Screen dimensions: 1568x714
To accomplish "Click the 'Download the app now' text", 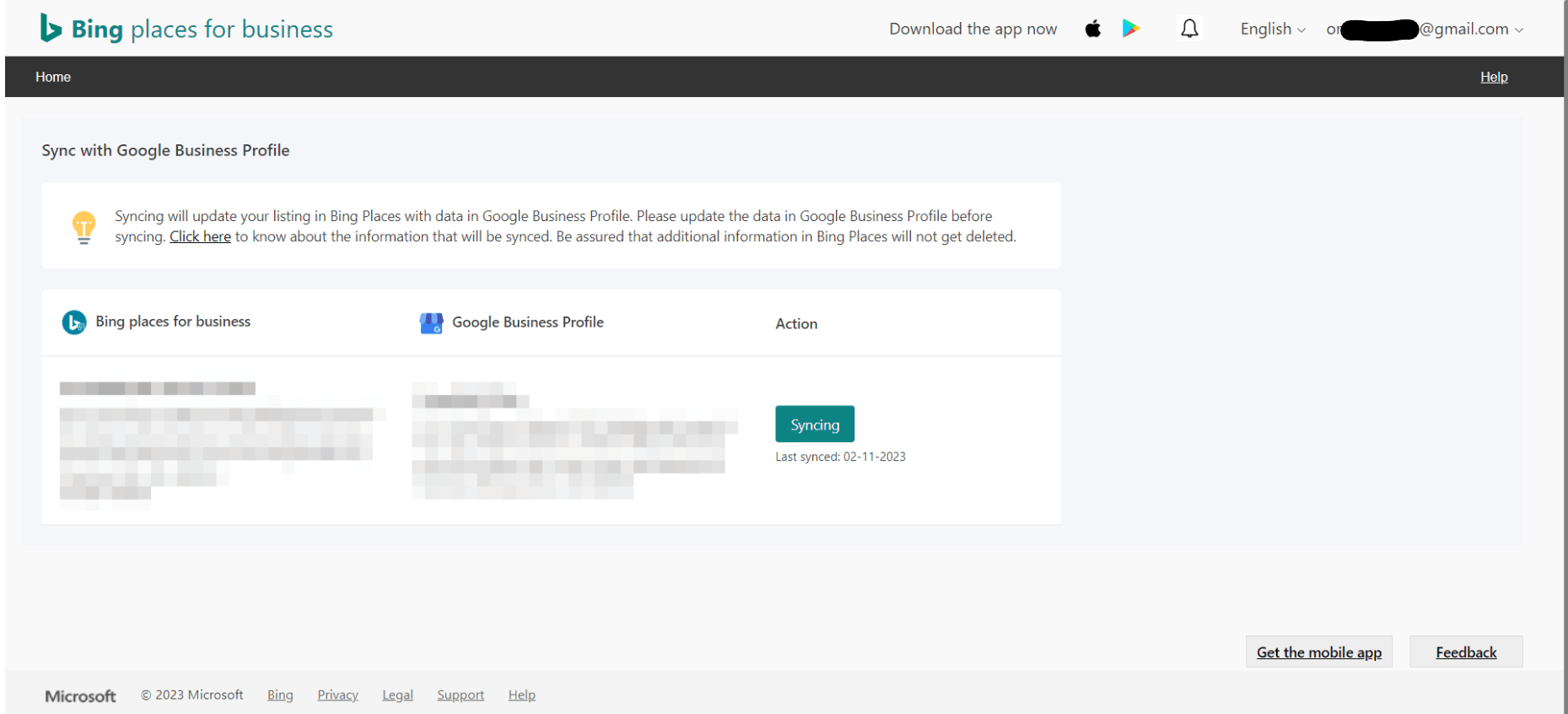I will pos(973,29).
